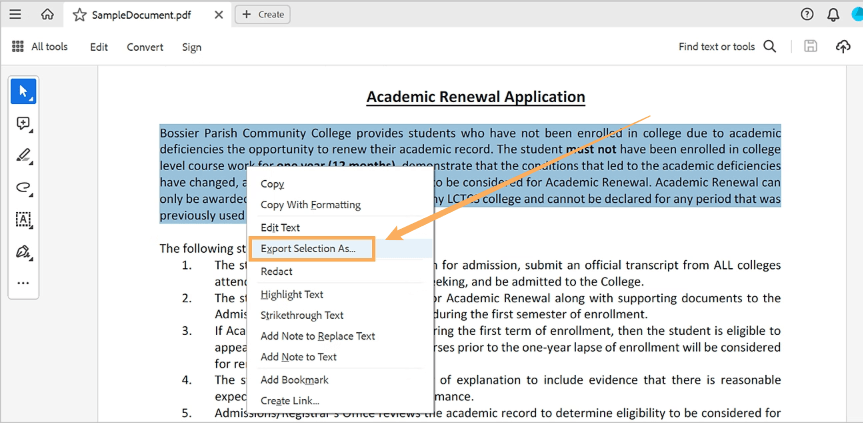Star the SampleDocument.pdf tab
The image size is (863, 423).
(x=80, y=15)
